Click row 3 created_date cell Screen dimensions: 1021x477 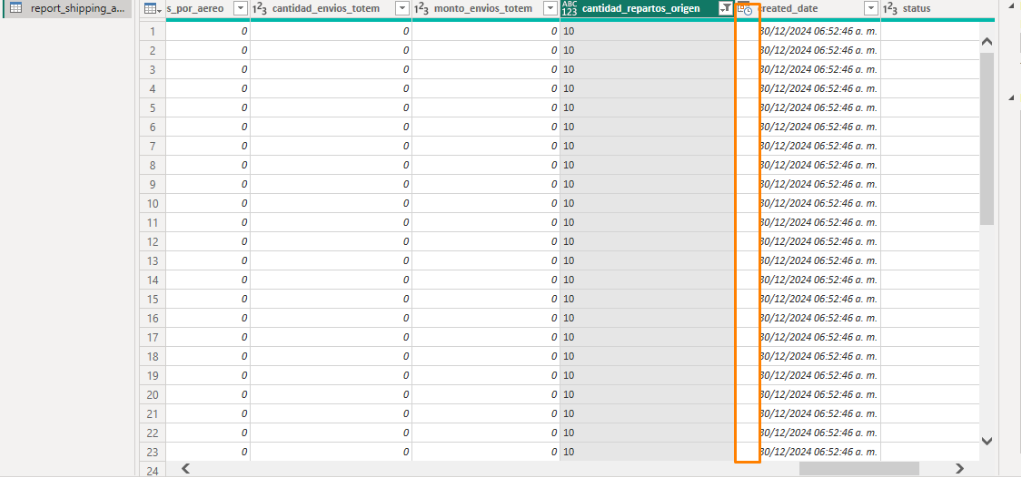(x=808, y=70)
